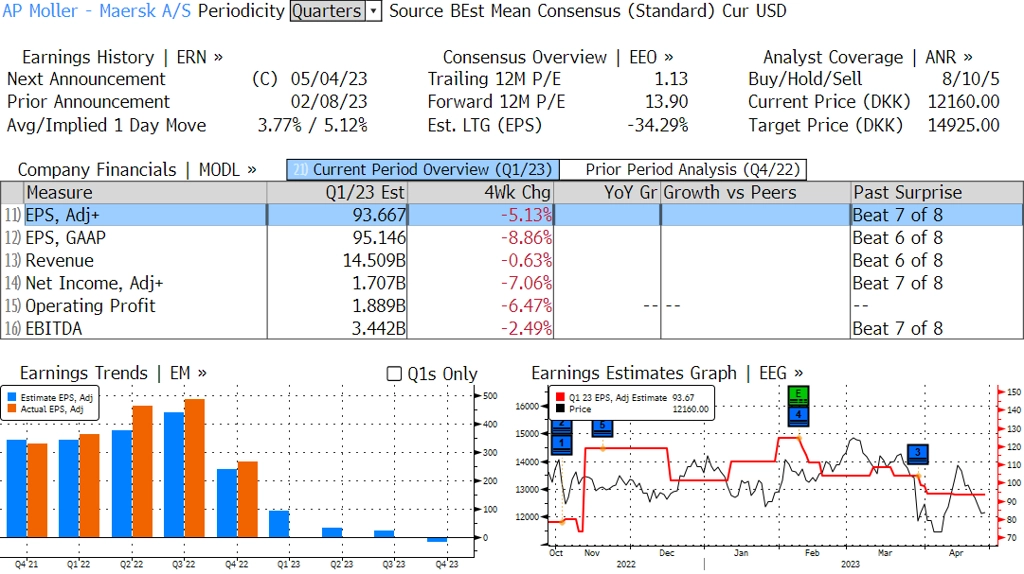This screenshot has width=1024, height=574.
Task: Select the Revenue measure row
Action: [x=512, y=261]
